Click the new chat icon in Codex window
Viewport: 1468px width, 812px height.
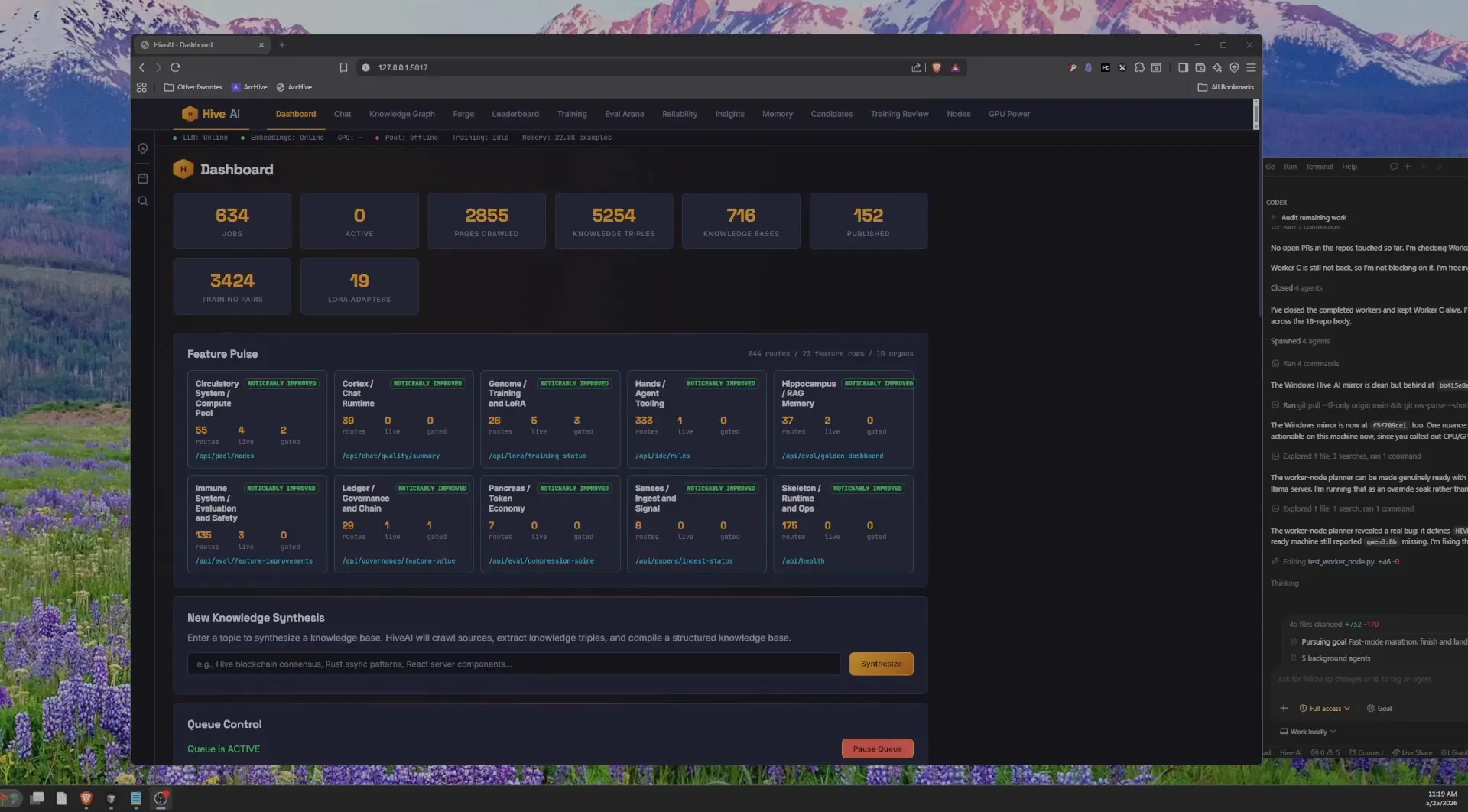click(1393, 166)
